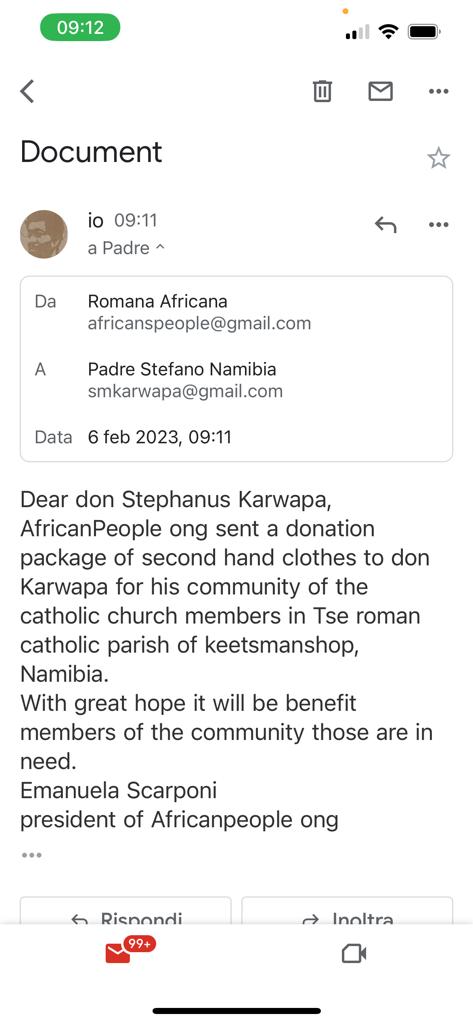Mark email as unread envelope icon

pos(380,91)
